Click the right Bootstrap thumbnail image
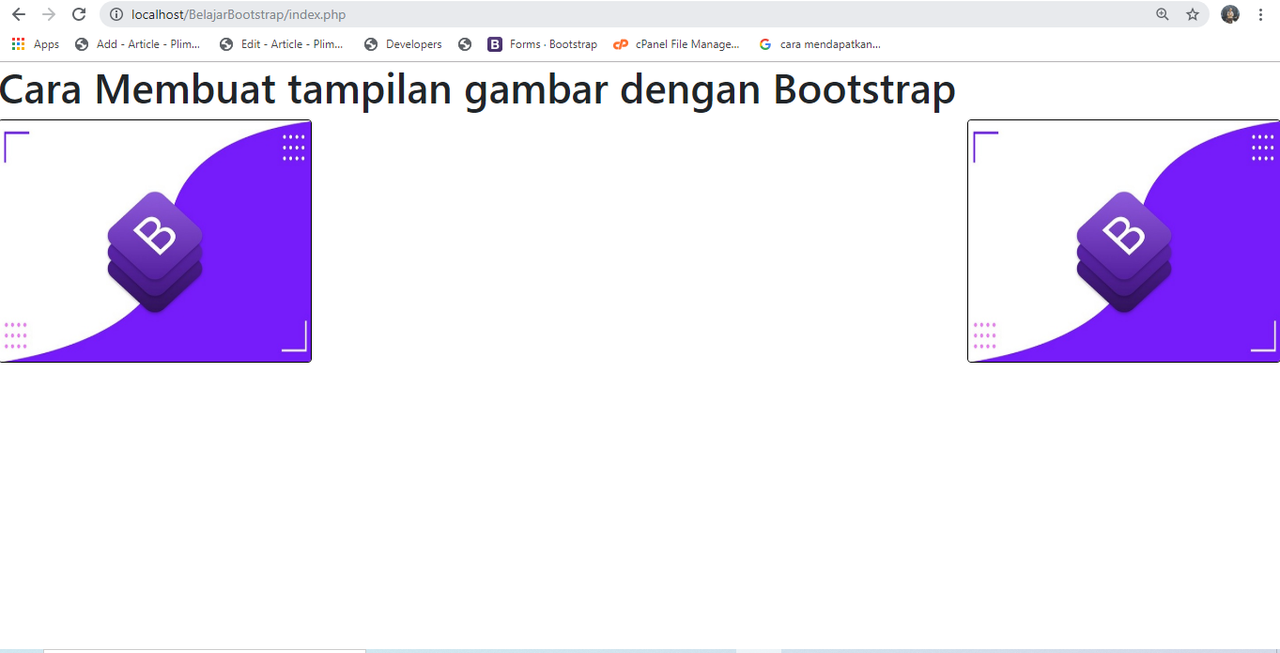The width and height of the screenshot is (1280, 653). 1124,241
